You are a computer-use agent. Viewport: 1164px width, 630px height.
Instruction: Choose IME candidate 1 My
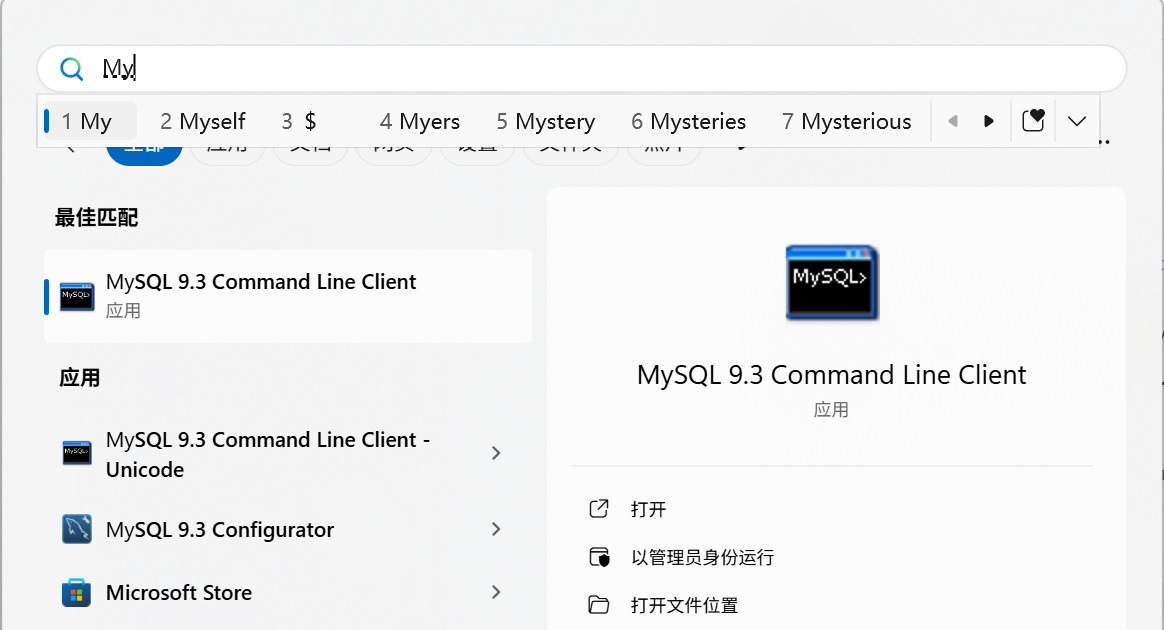pyautogui.click(x=91, y=121)
